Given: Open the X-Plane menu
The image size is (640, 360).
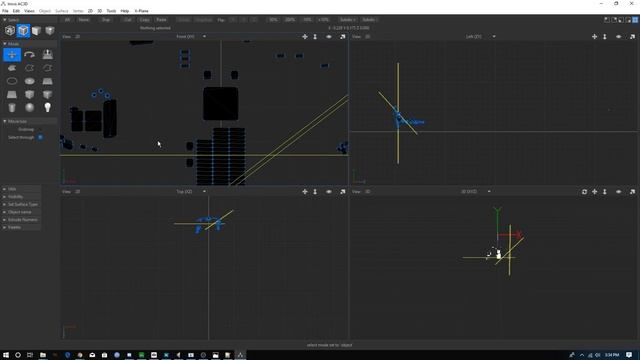Looking at the screenshot, I should [142, 11].
